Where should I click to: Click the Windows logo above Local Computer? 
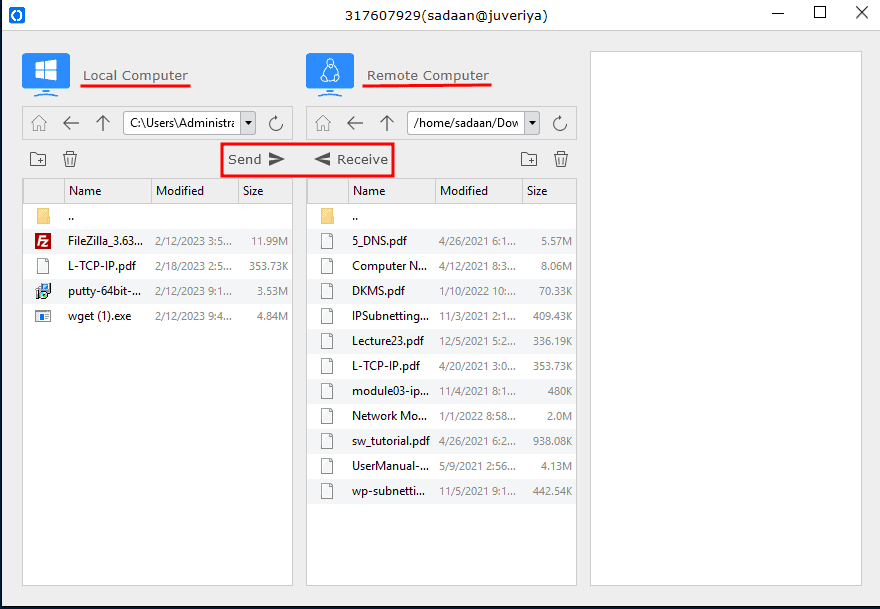45,71
